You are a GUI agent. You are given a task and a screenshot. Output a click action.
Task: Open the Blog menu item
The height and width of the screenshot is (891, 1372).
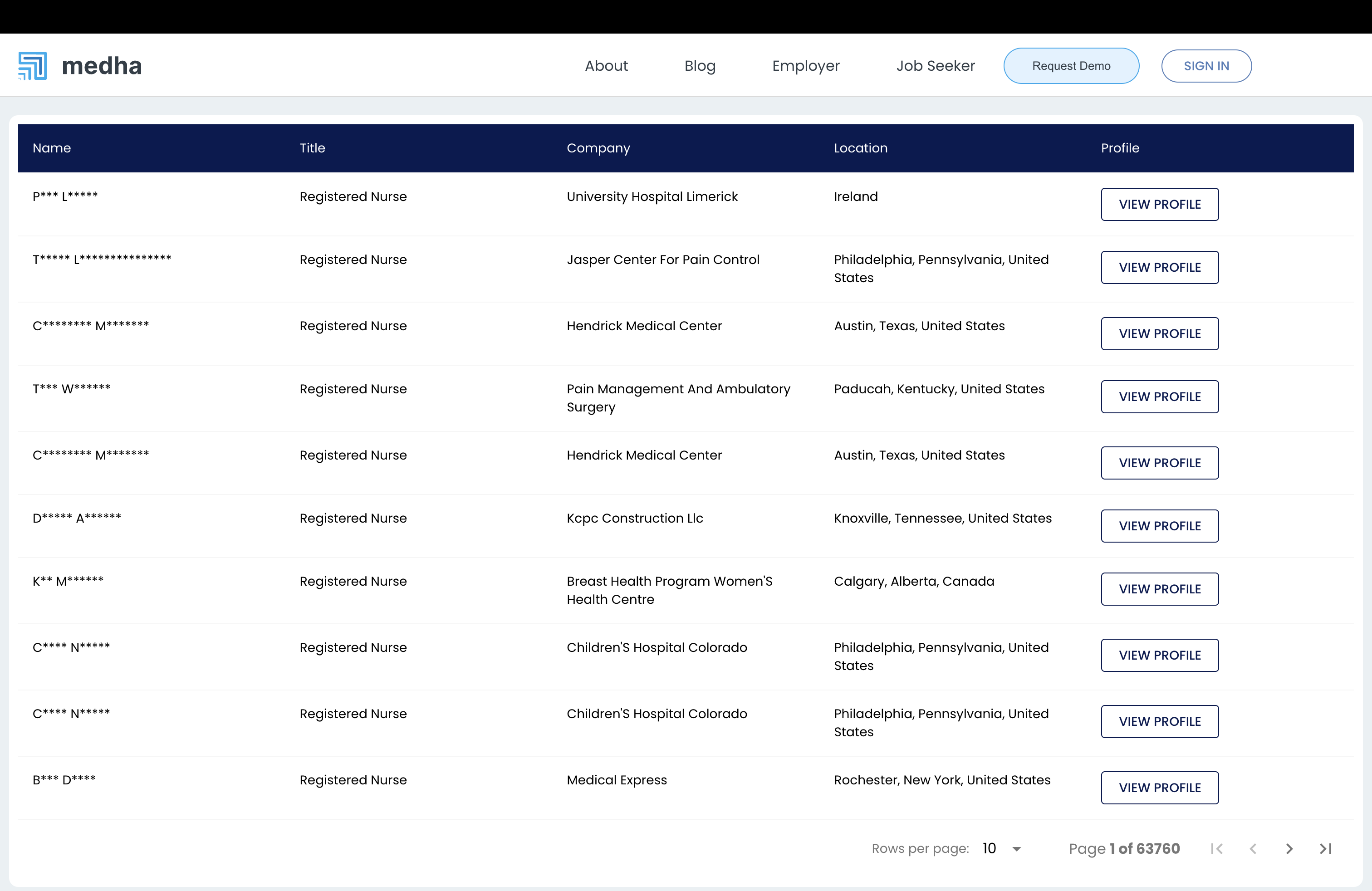tap(700, 66)
